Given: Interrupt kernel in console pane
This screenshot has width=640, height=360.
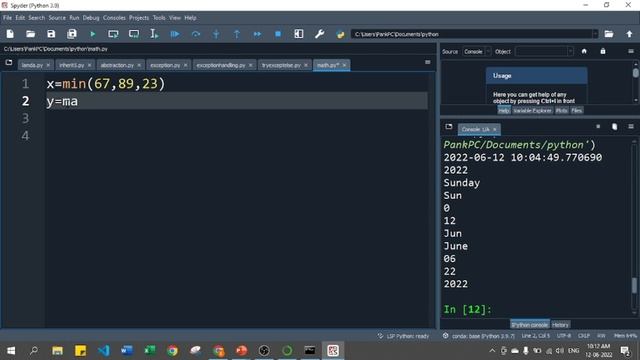Looking at the screenshot, I should point(598,127).
